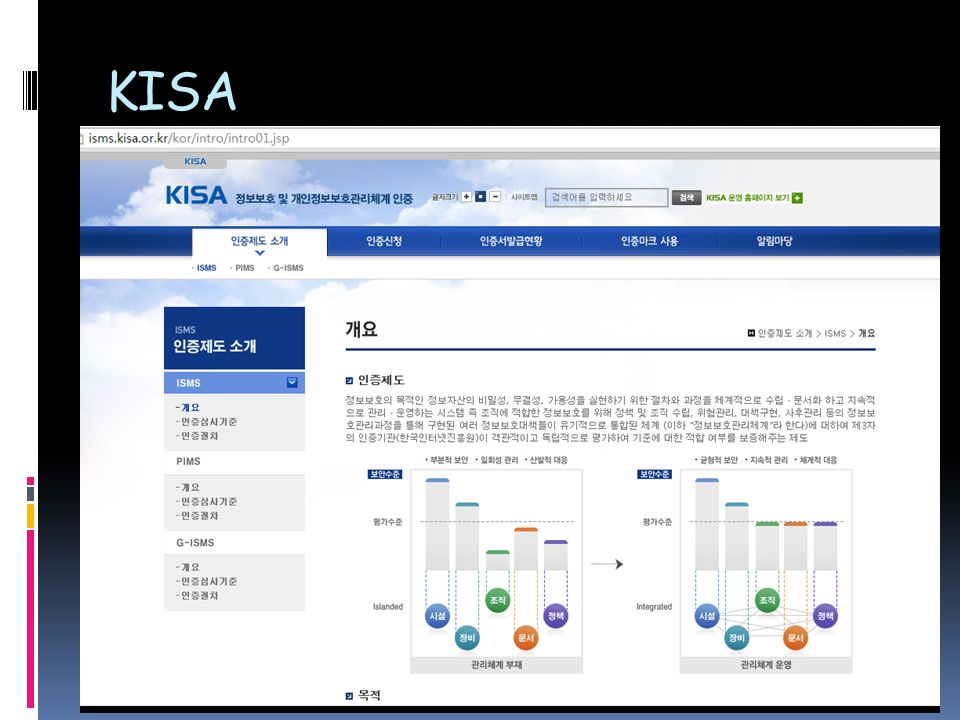The image size is (960, 720).
Task: Open G-ISMS 개요 in sidebar
Action: [x=190, y=567]
